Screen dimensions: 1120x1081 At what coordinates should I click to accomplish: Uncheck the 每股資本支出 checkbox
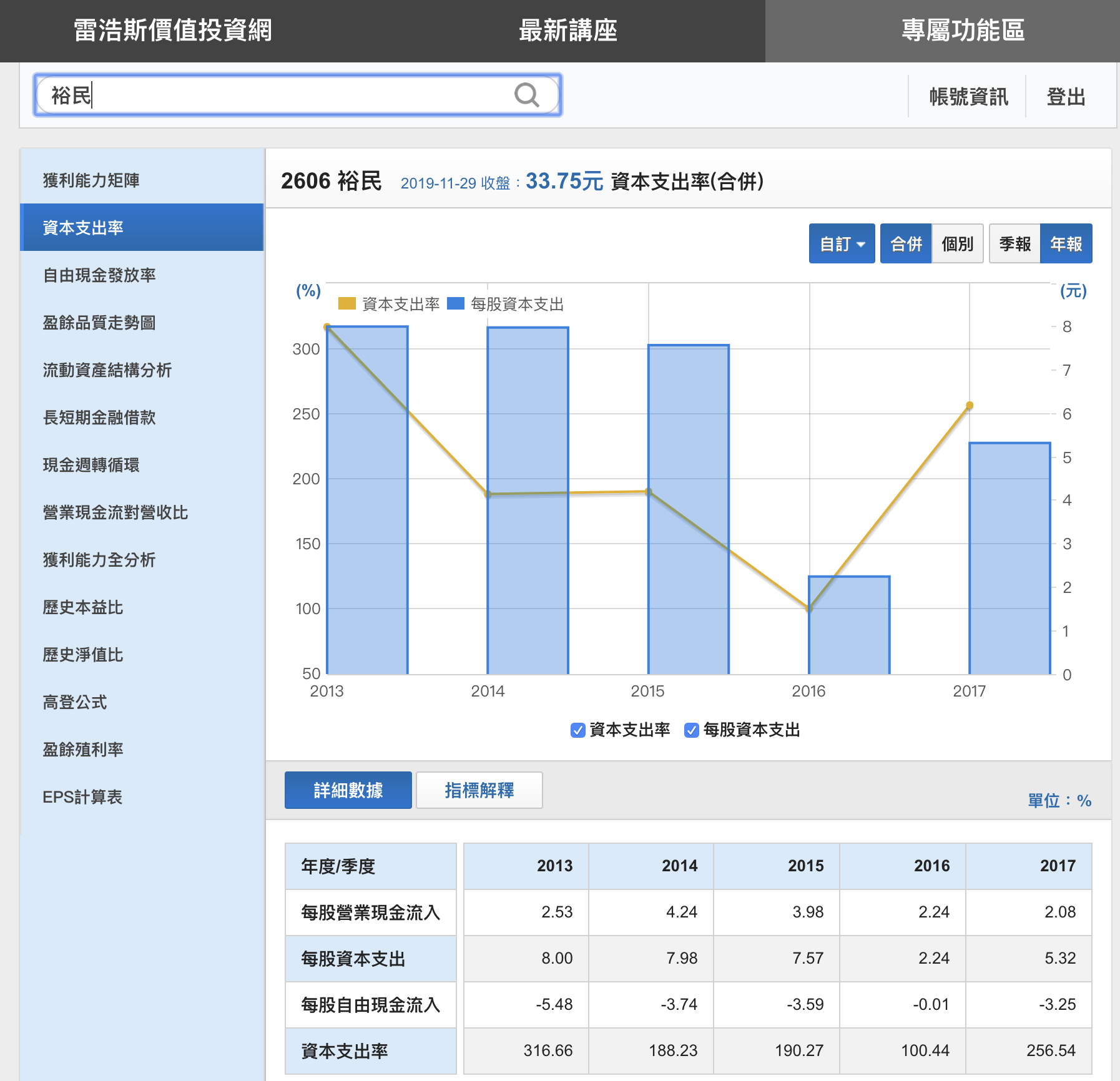click(x=691, y=730)
